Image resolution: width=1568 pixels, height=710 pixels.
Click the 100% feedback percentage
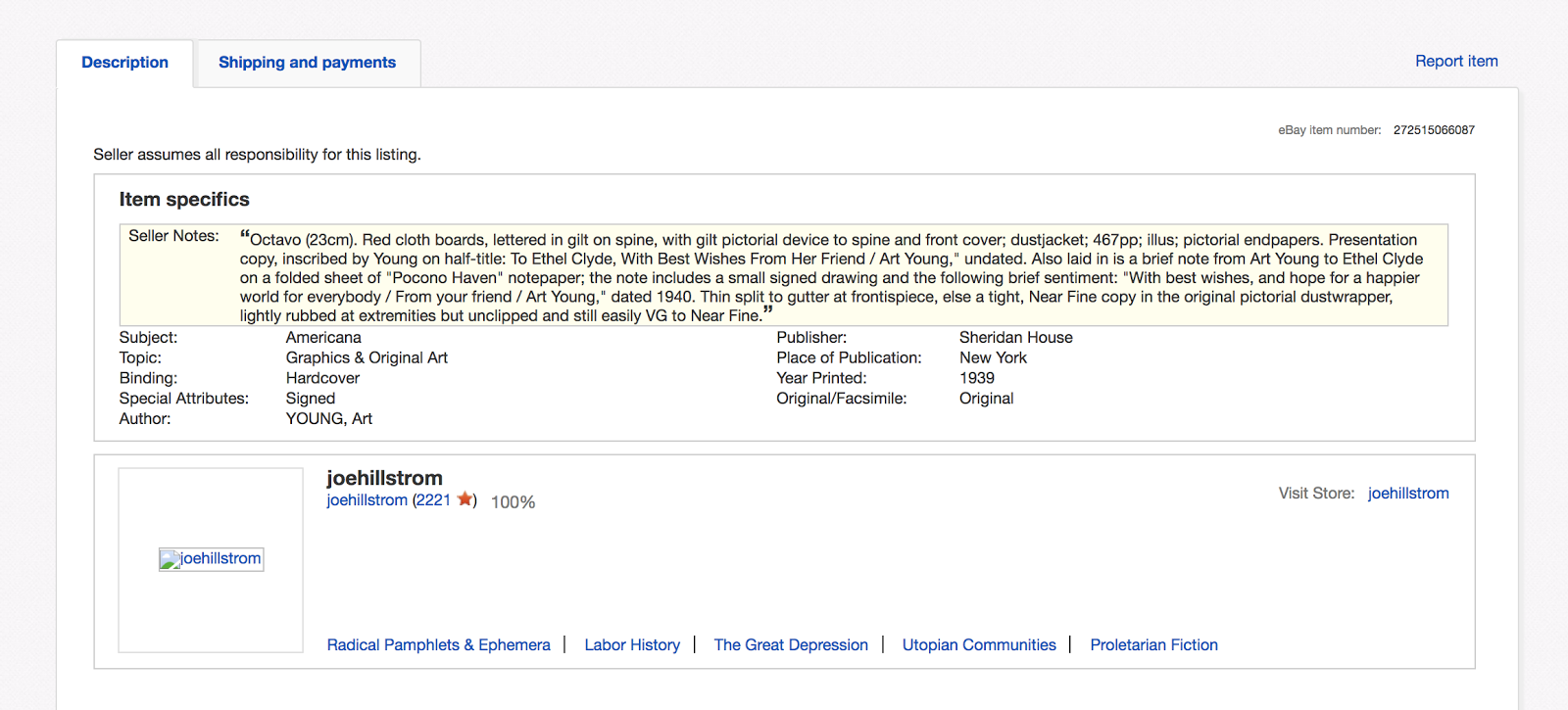[x=513, y=502]
